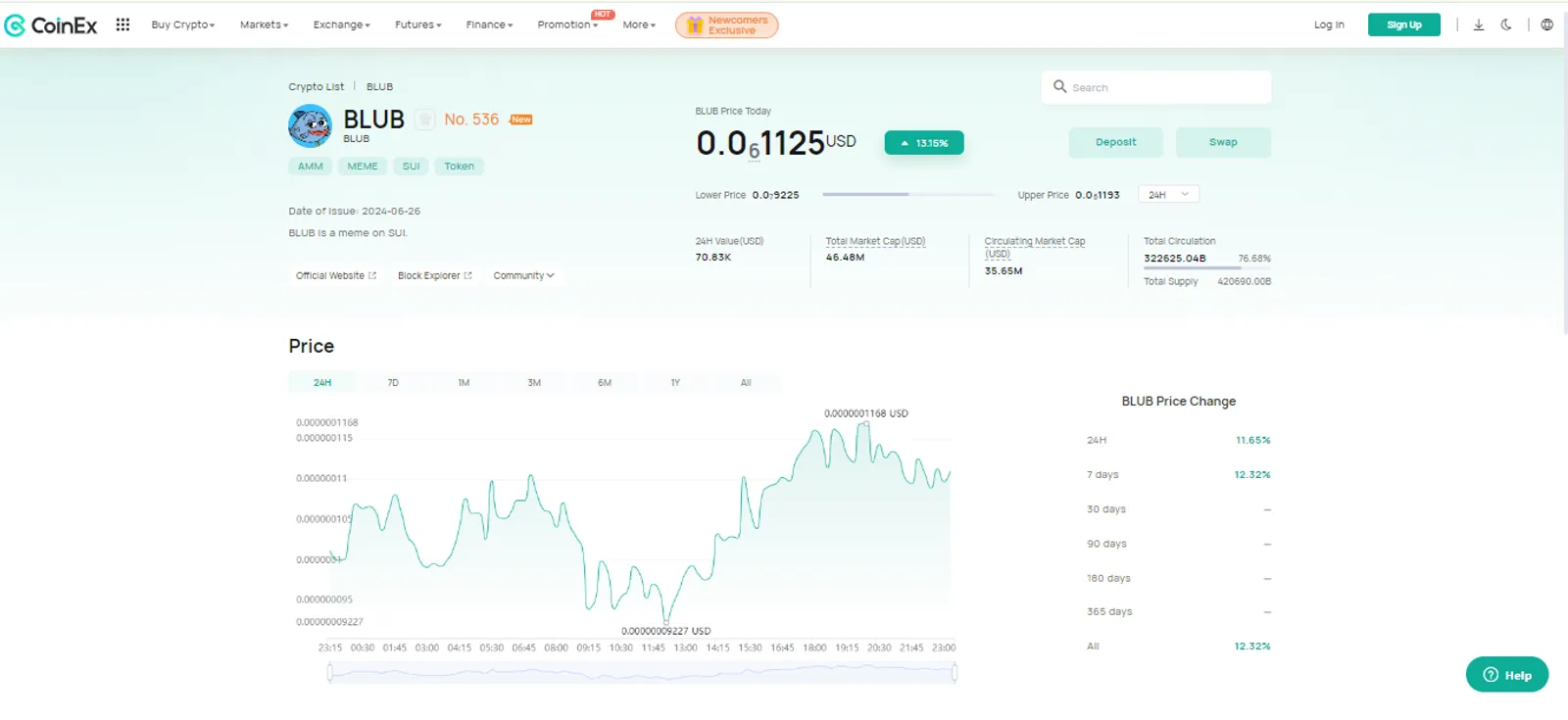Viewport: 1568px width, 720px height.
Task: Select 6M chart tab
Action: coord(605,383)
